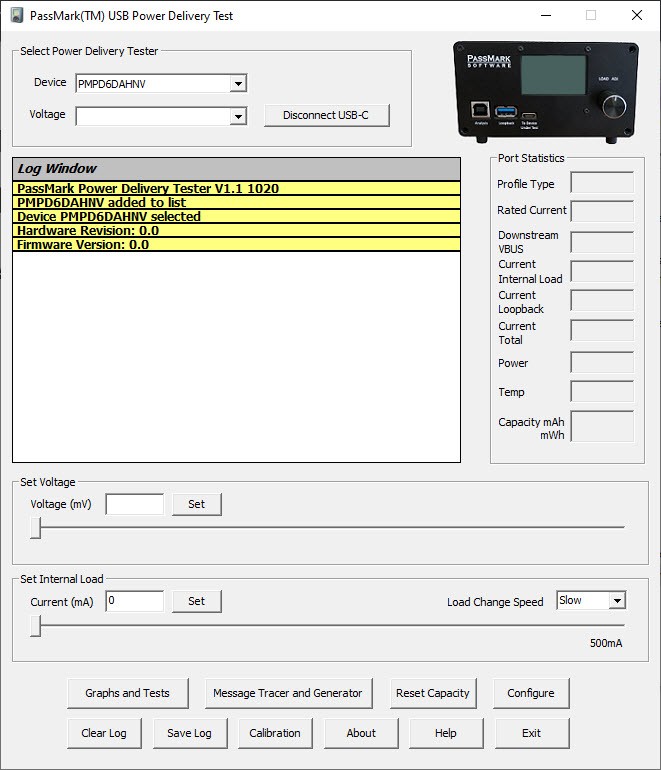Click the Log Window header
661x770 pixels.
pyautogui.click(x=237, y=169)
